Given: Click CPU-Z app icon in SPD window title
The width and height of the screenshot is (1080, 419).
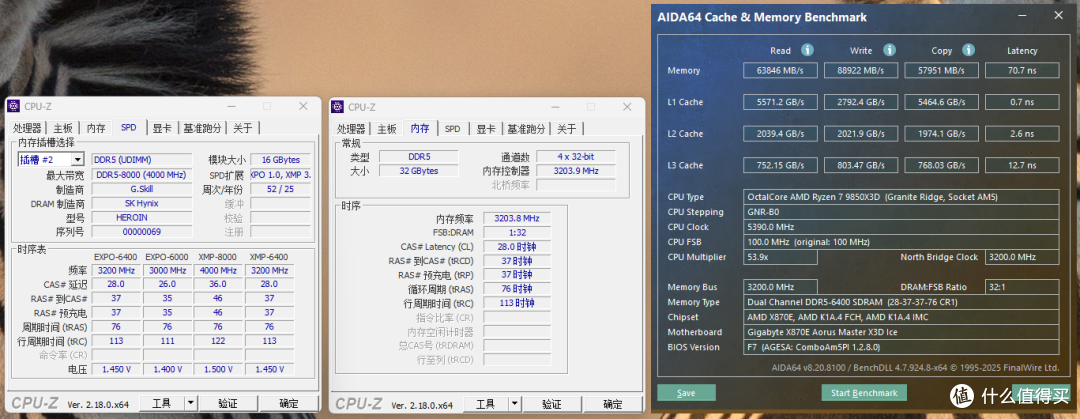Looking at the screenshot, I should pos(14,106).
